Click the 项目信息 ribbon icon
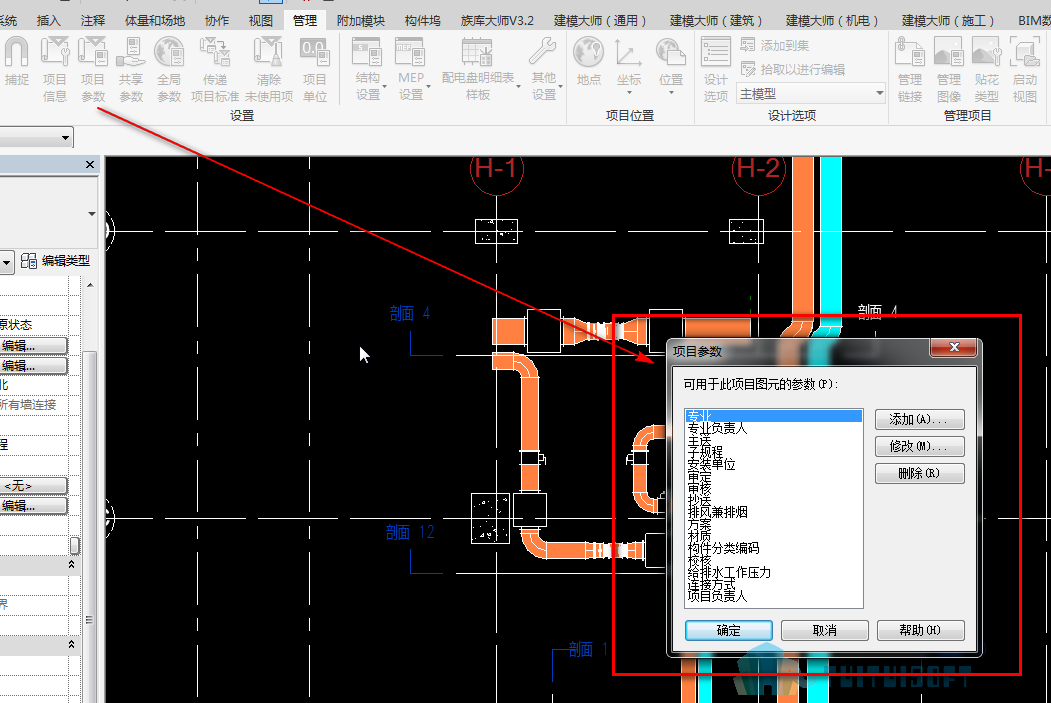 [x=54, y=69]
